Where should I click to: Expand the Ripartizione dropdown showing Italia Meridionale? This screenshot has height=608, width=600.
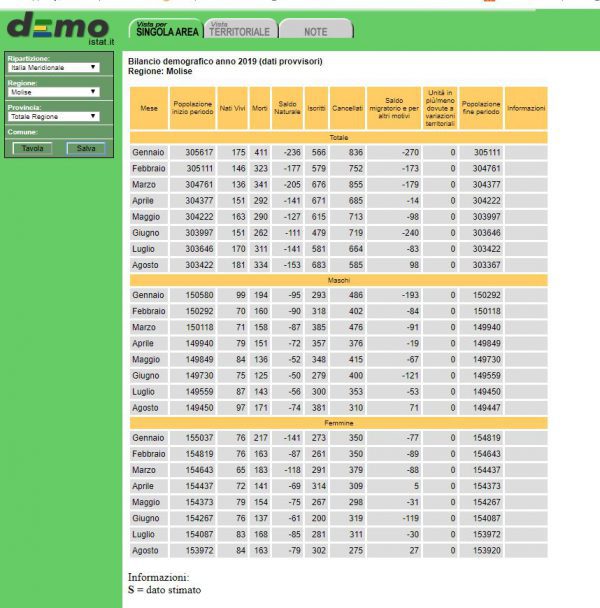tap(54, 68)
